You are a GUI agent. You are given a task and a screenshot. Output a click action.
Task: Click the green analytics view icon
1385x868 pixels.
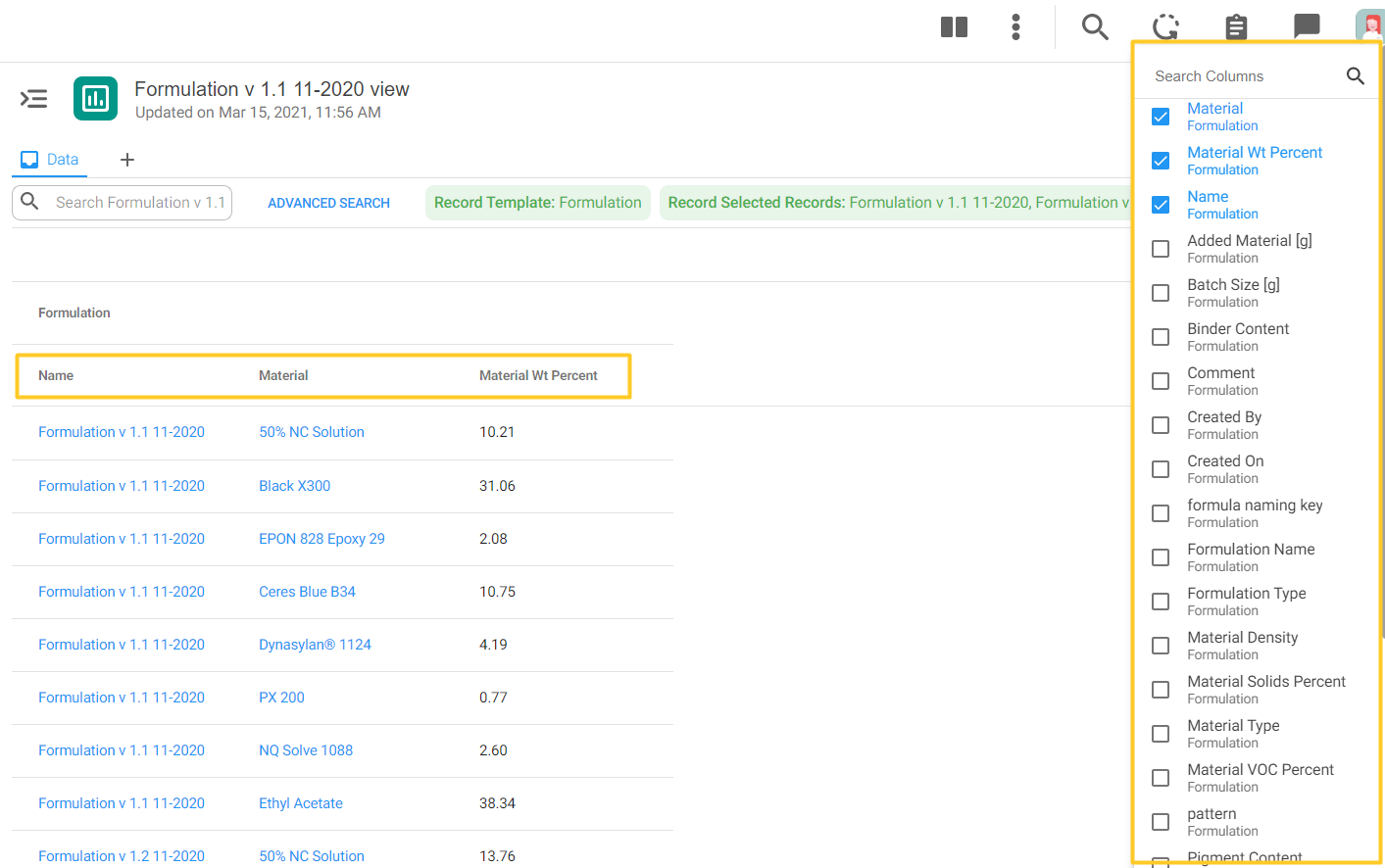click(x=95, y=98)
